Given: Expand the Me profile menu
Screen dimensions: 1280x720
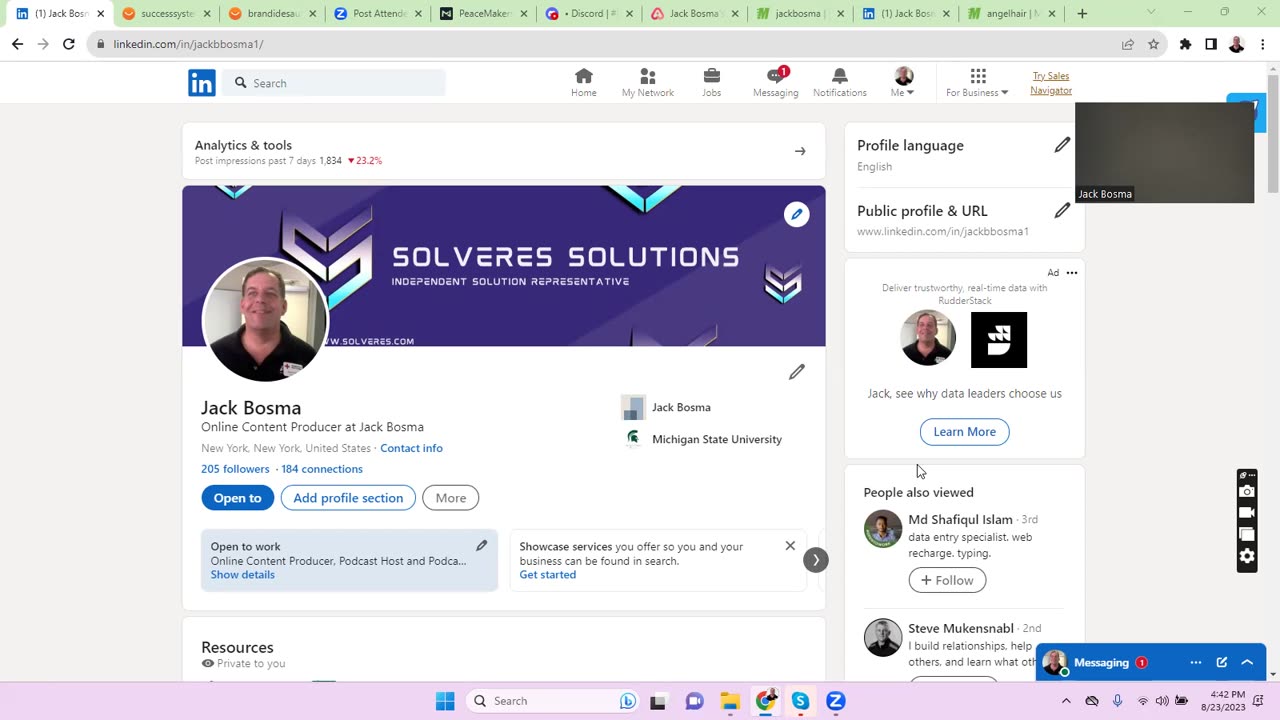Looking at the screenshot, I should coord(903,83).
